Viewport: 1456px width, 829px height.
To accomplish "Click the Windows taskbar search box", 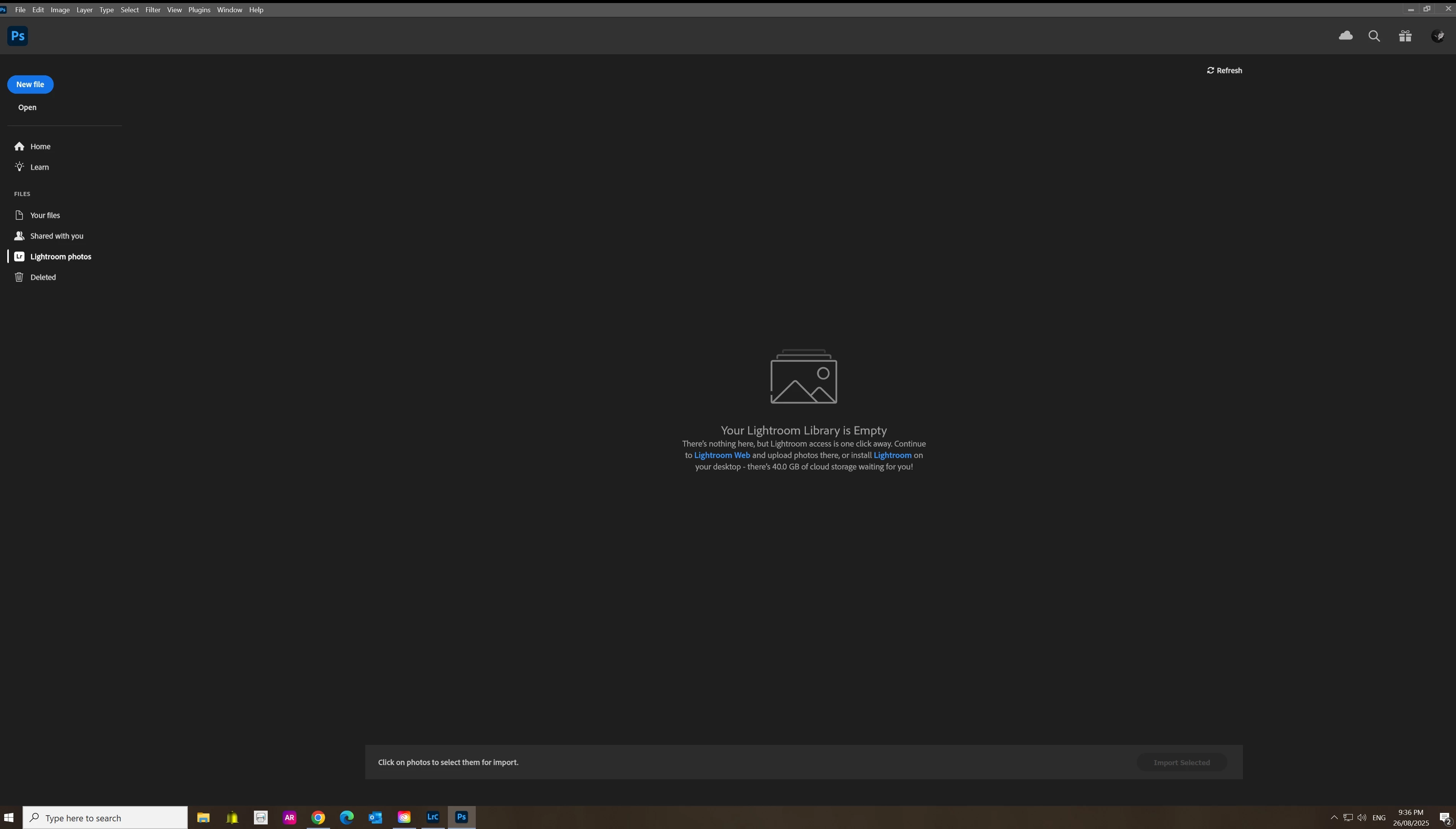I will click(x=105, y=818).
